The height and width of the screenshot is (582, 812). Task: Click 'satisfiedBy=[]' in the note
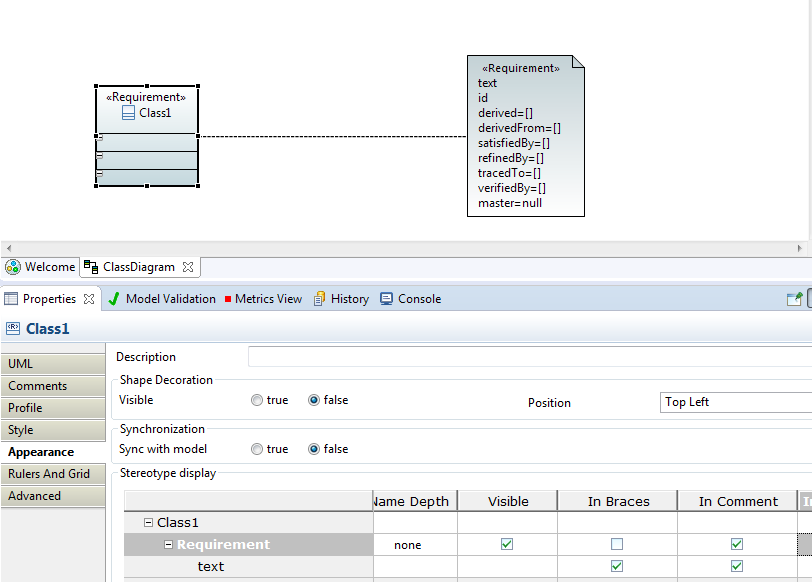pos(514,143)
